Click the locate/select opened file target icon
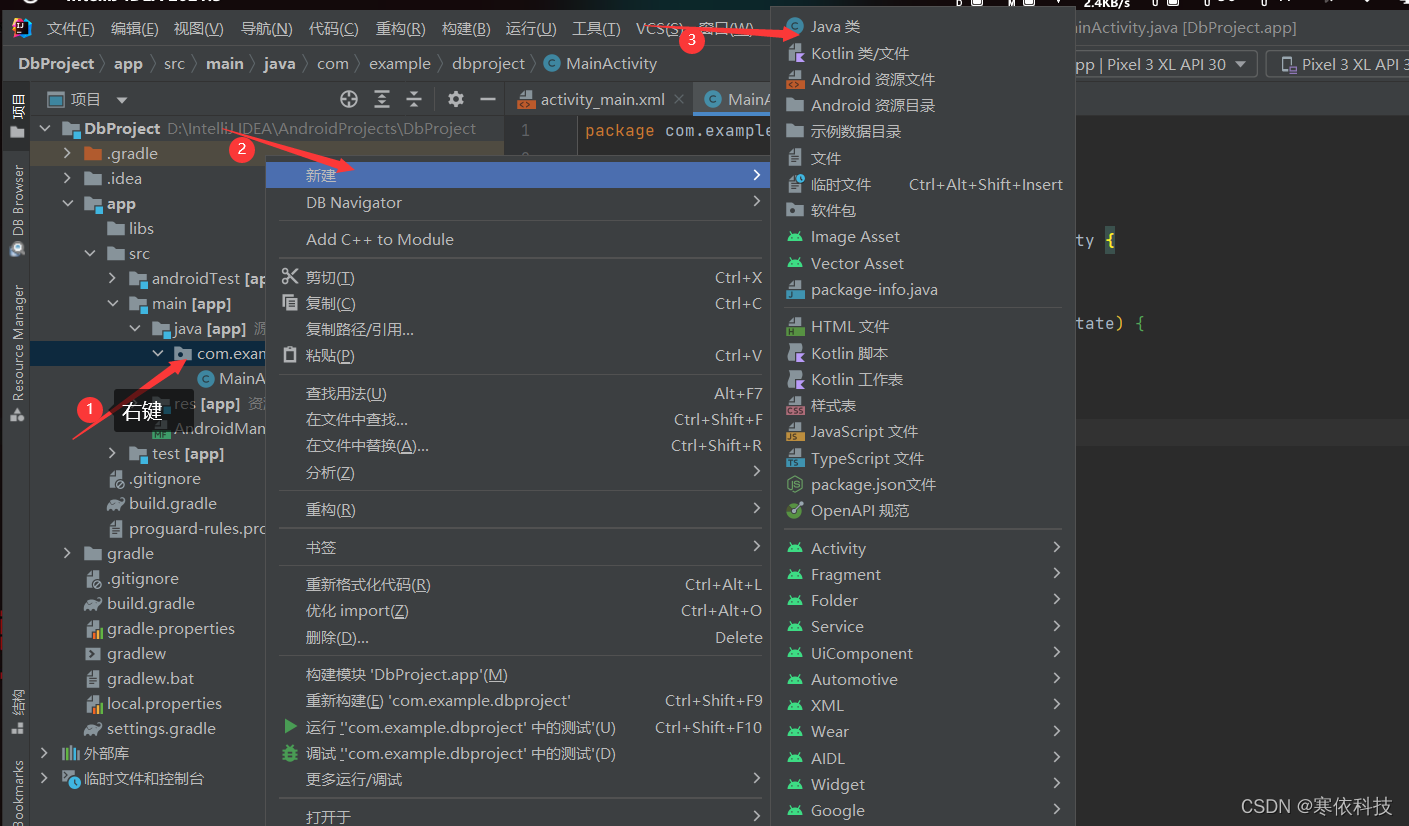This screenshot has height=826, width=1409. [349, 99]
